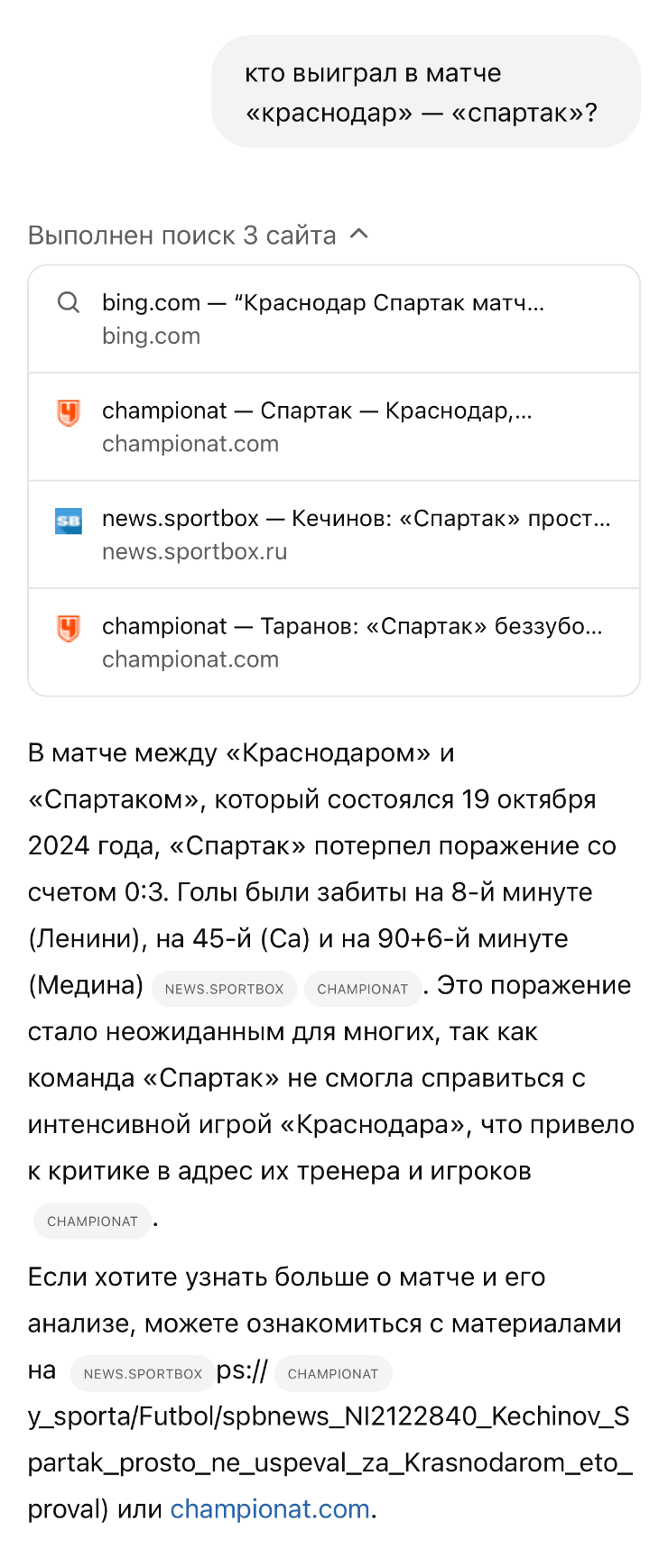Viewport: 668px width, 1568px height.
Task: Click the CHAMPIONAT chip after 'тренера и игроков'
Action: (x=92, y=1221)
